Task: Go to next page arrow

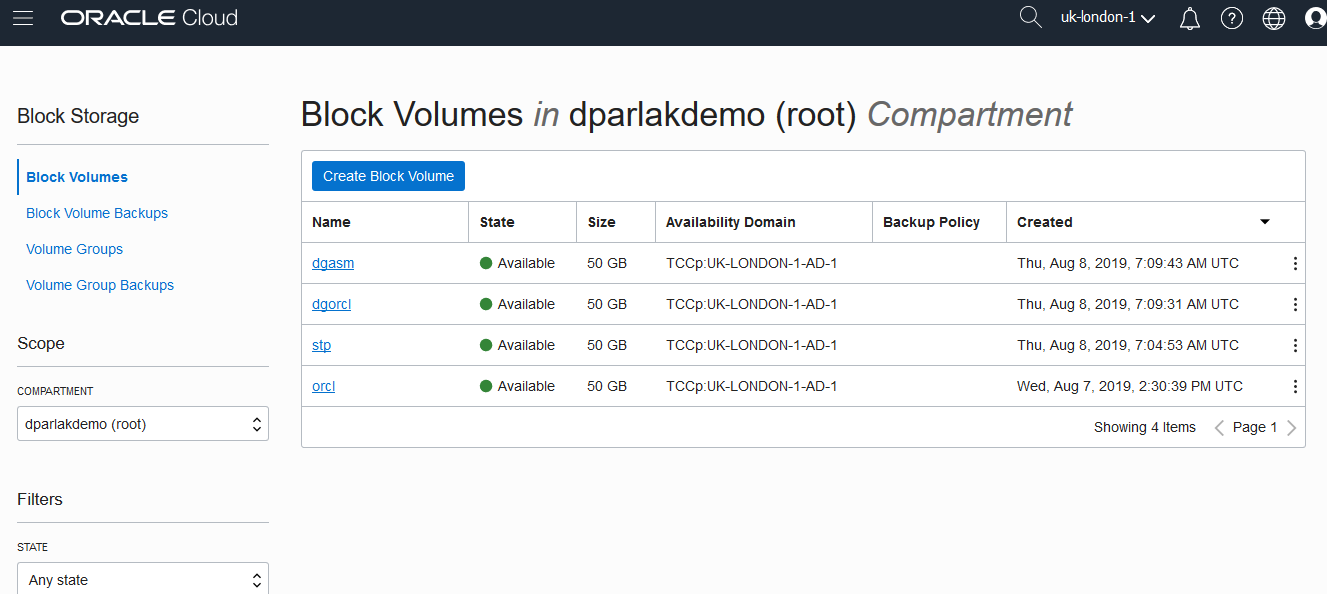Action: 1291,428
